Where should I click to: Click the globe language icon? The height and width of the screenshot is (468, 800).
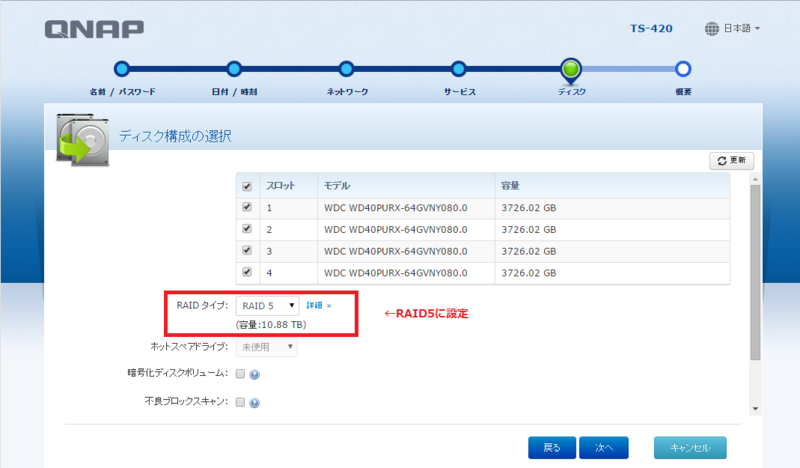pyautogui.click(x=712, y=29)
